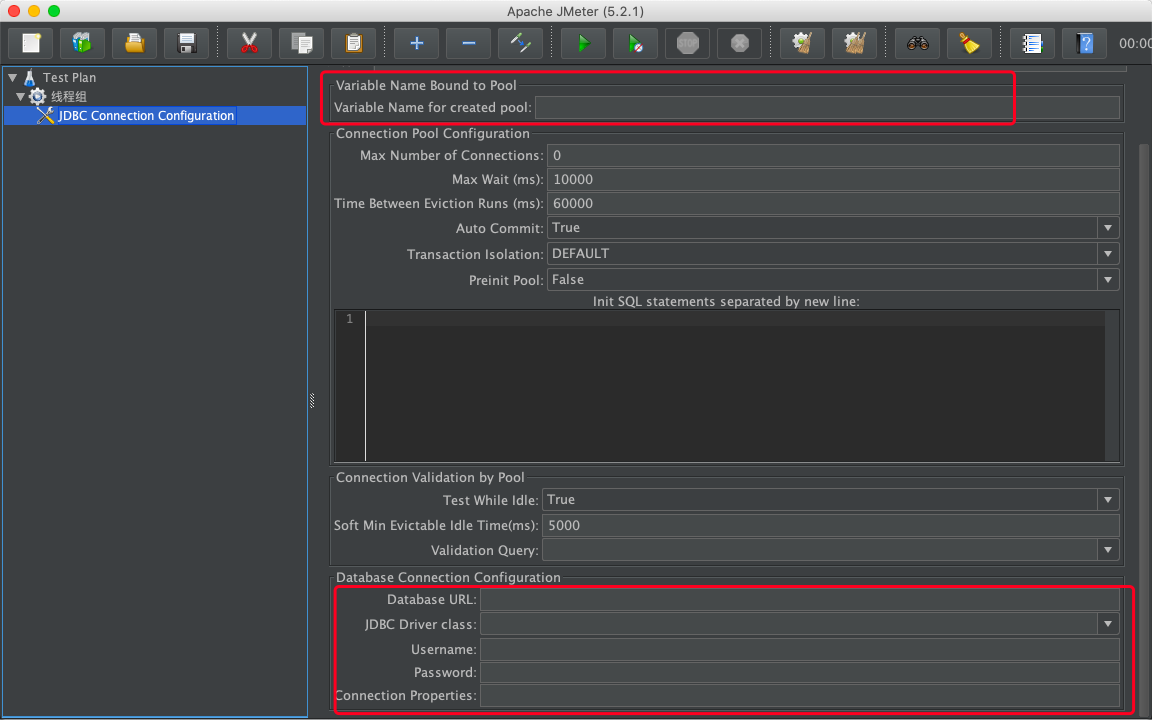Click the Connection Properties field
The image size is (1152, 720).
click(800, 696)
